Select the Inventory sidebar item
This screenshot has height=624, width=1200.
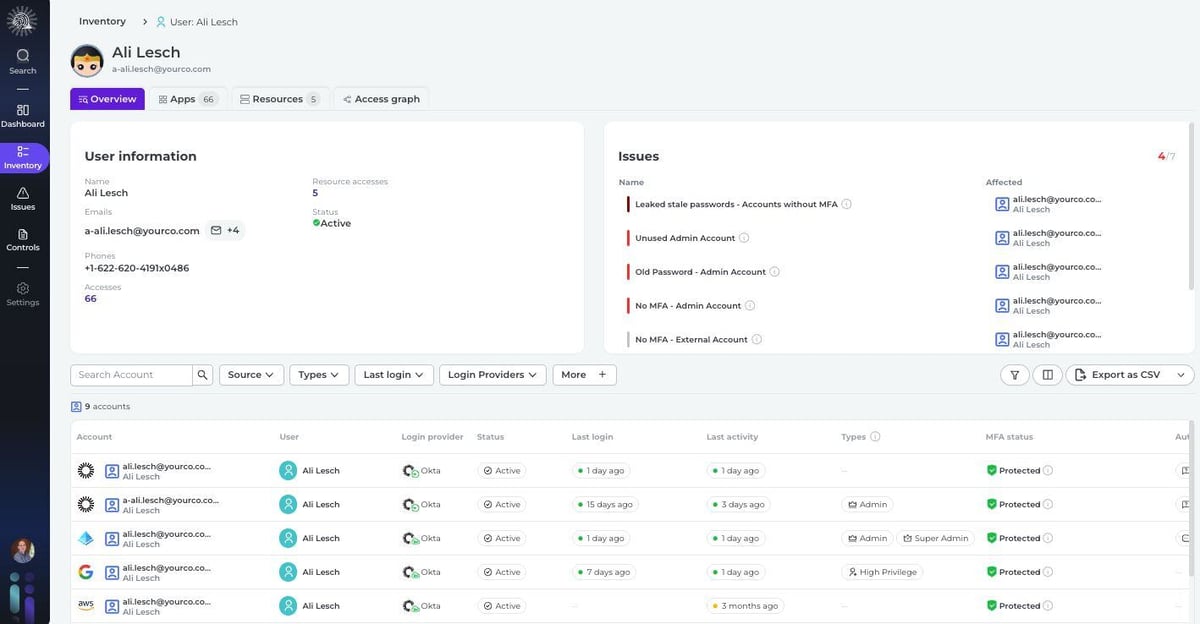(x=23, y=158)
